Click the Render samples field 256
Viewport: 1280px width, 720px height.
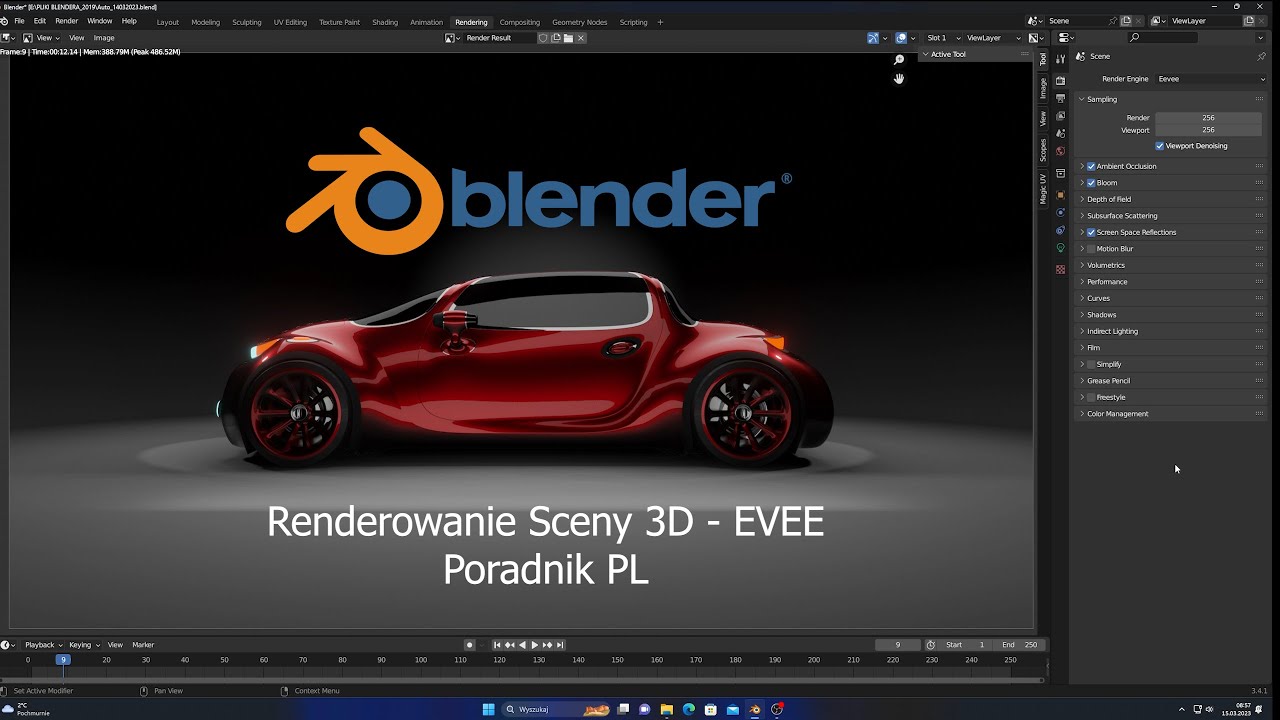click(x=1208, y=118)
